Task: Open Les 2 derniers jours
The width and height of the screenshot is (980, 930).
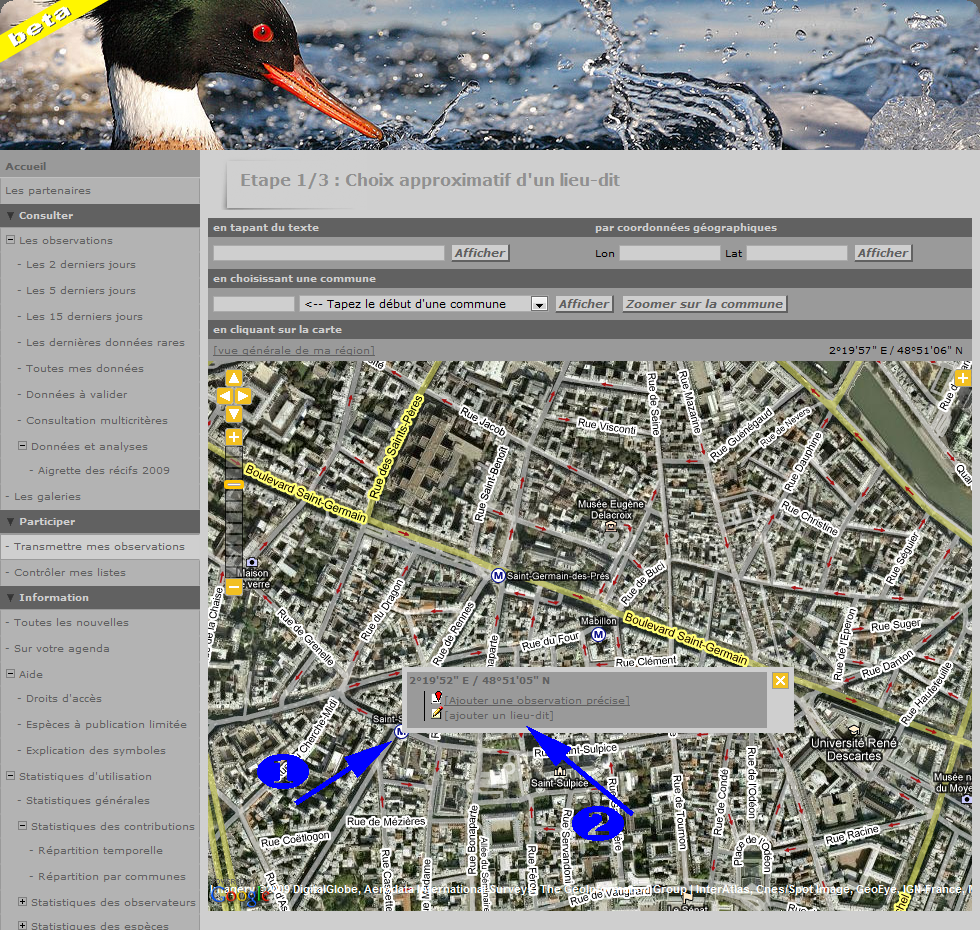Action: pyautogui.click(x=81, y=264)
